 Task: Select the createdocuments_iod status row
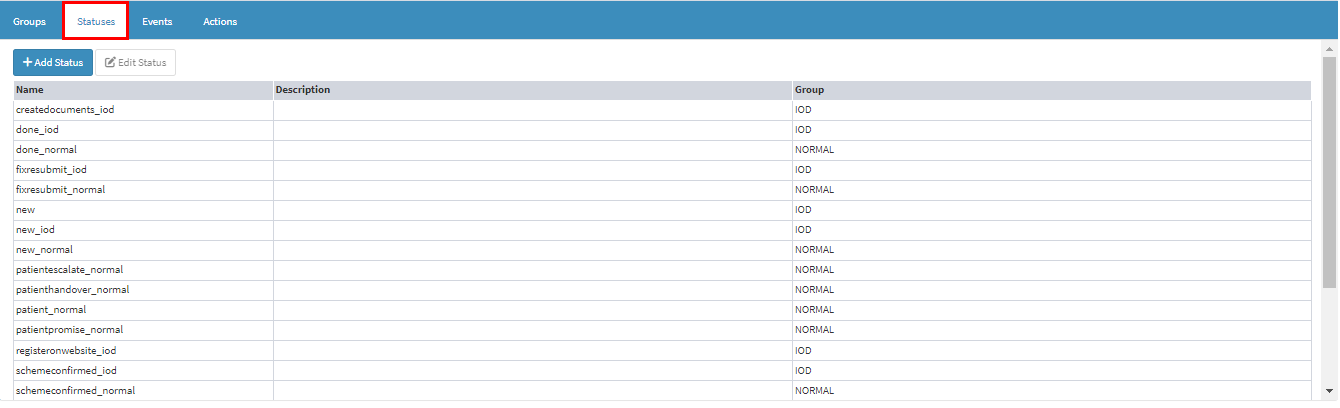65,110
